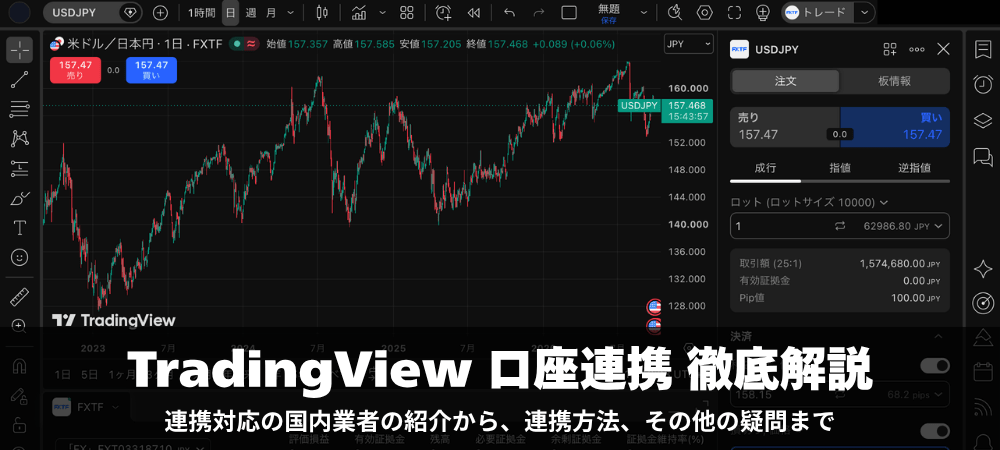Click the blue 買い 157.47 chart button
The width and height of the screenshot is (1000, 450).
coord(151,70)
